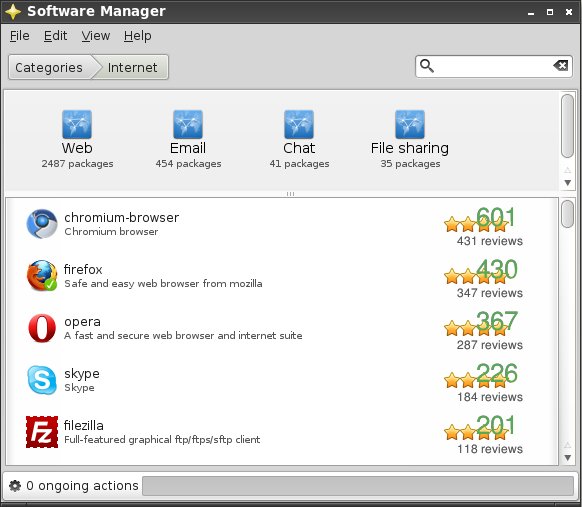Focus the search input field
Viewport: 582px width, 507px height.
point(494,66)
